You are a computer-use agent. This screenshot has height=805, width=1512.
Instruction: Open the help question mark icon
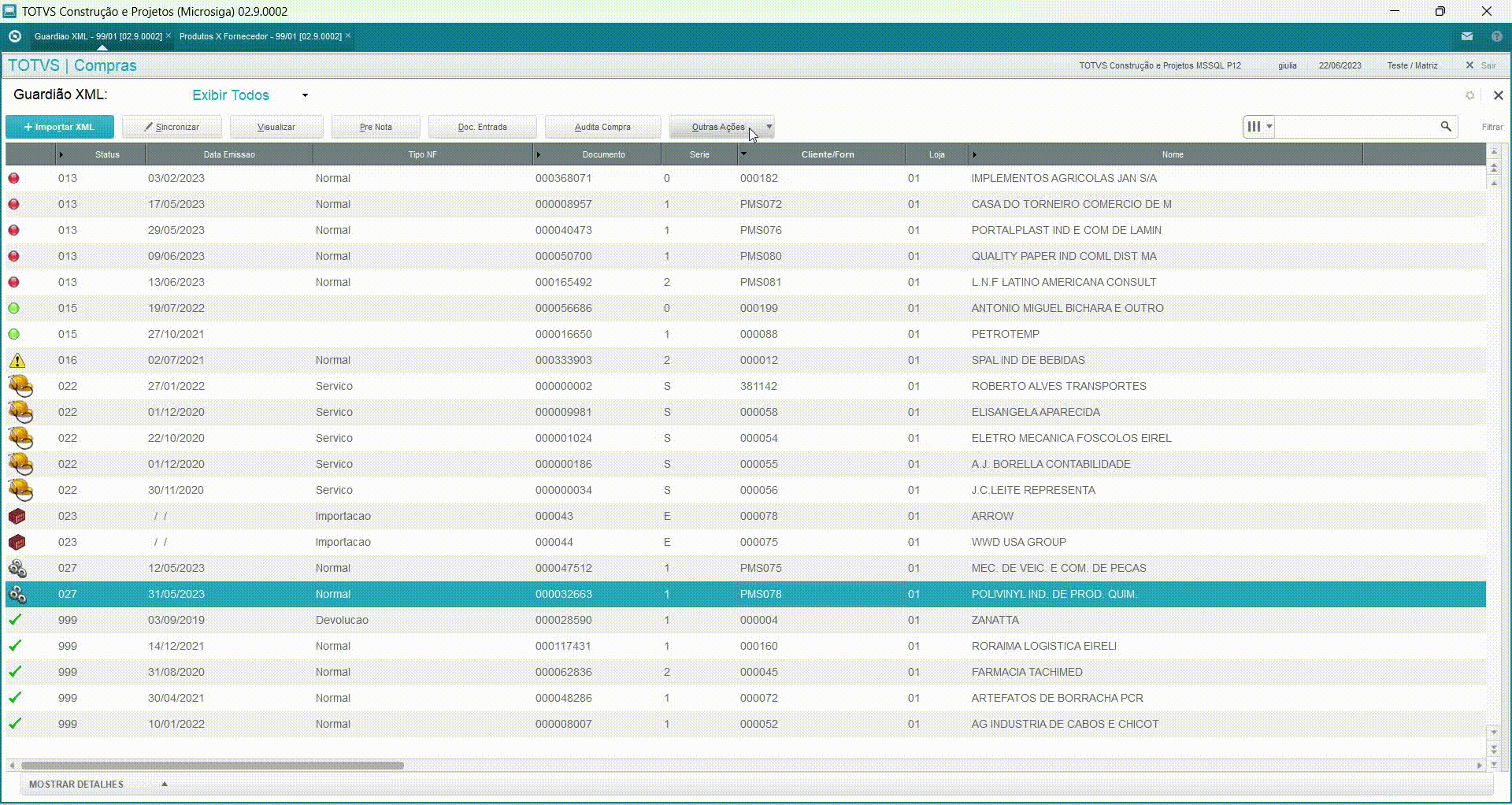coord(1497,36)
